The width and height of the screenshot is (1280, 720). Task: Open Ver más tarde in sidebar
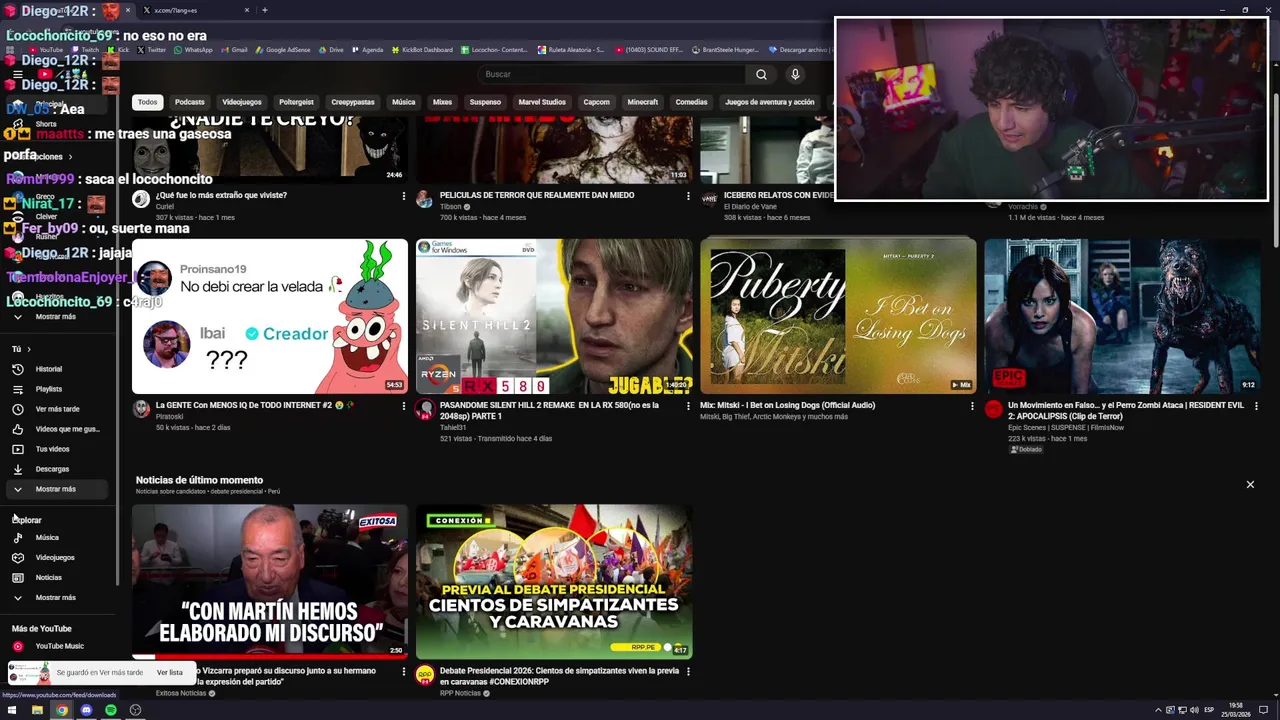point(57,409)
